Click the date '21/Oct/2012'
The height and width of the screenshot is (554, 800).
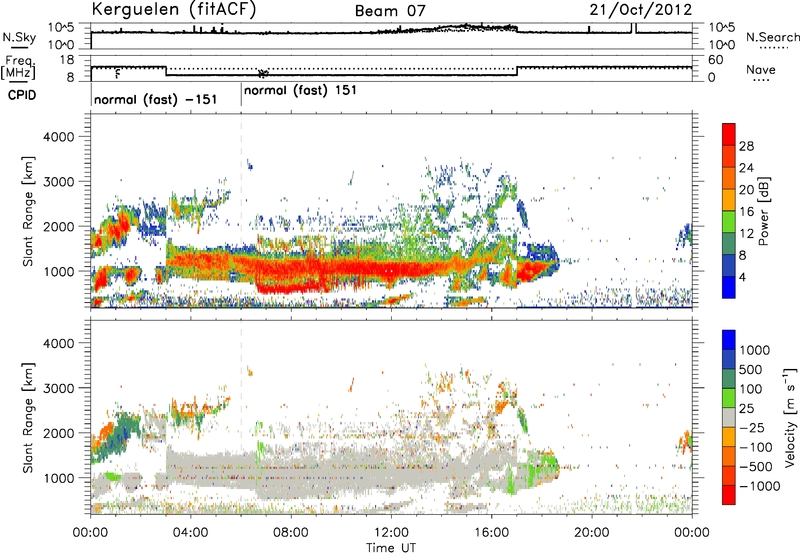coord(641,10)
